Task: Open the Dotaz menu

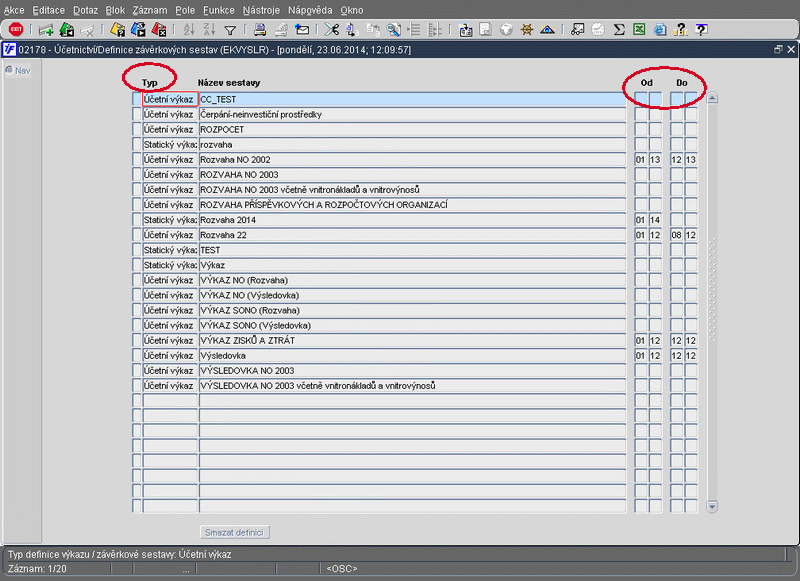Action: [x=85, y=10]
